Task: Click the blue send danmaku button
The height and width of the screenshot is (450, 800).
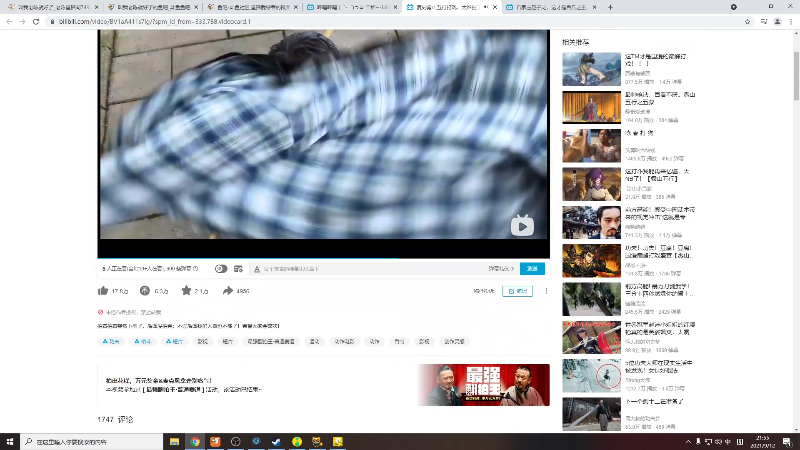Action: [x=532, y=269]
